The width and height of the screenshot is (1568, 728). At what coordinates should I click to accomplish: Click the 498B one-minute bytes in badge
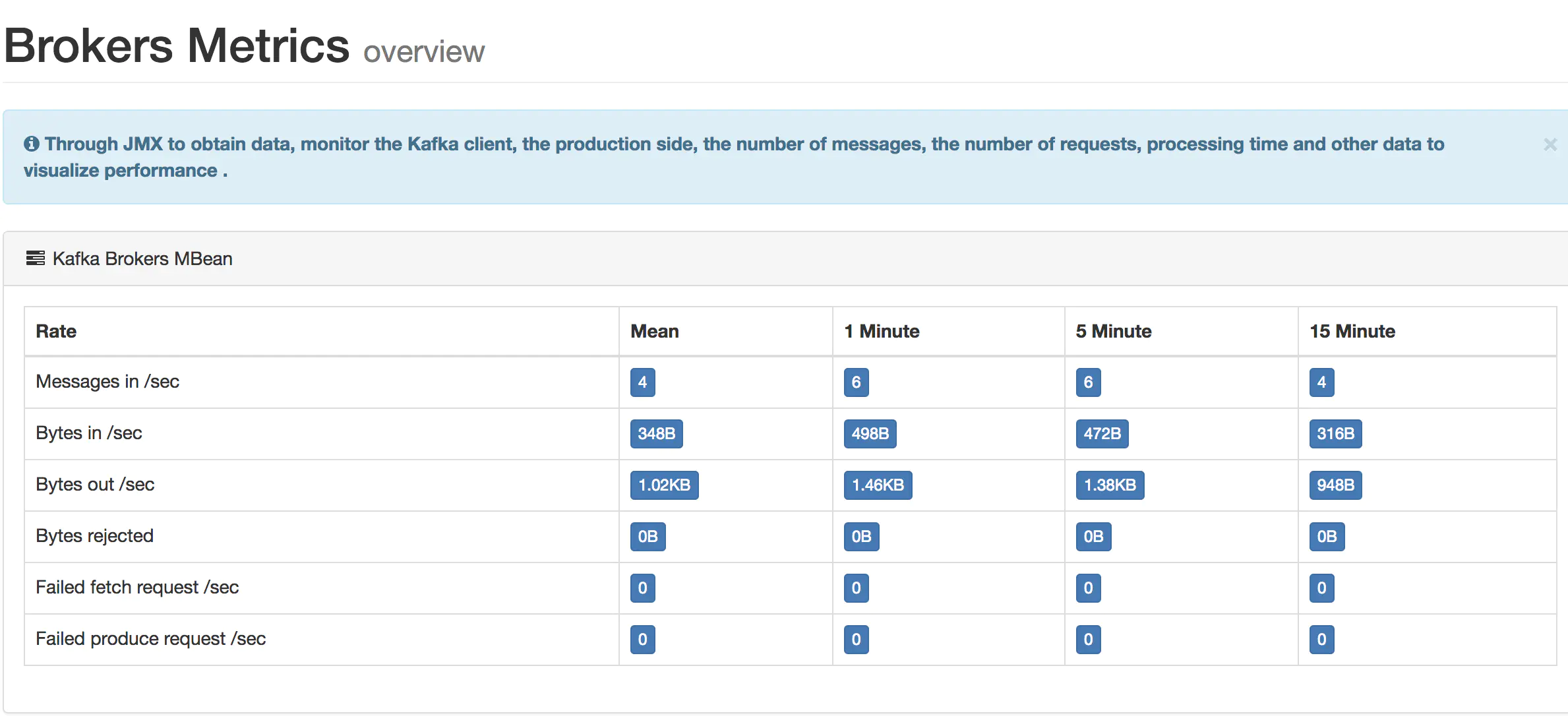[x=870, y=434]
